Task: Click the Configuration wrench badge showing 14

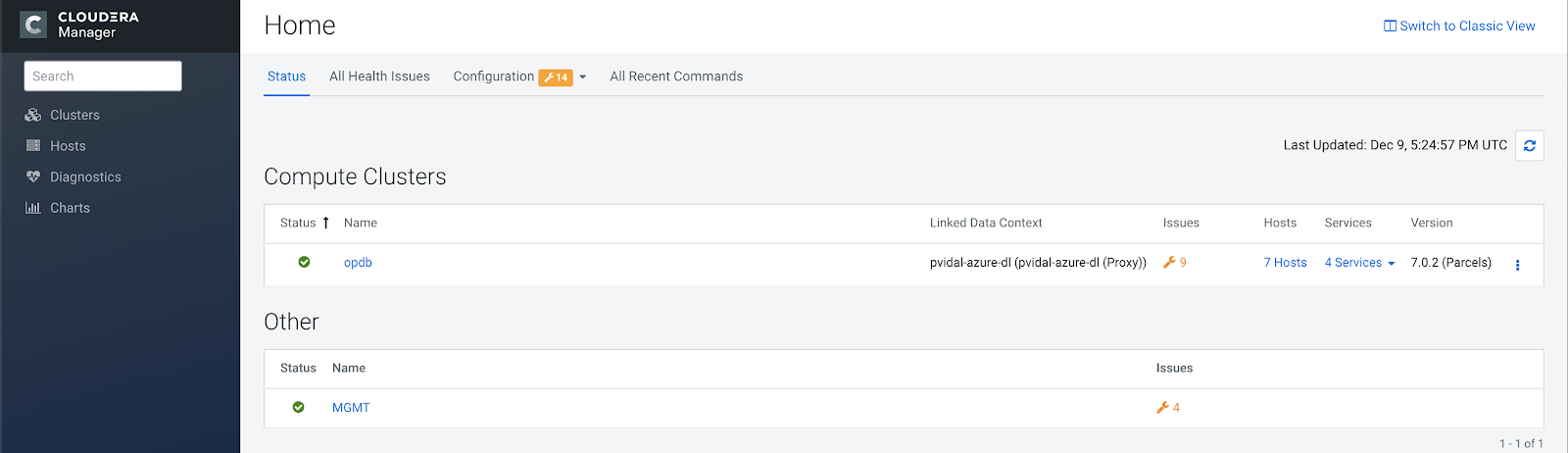Action: coord(556,77)
